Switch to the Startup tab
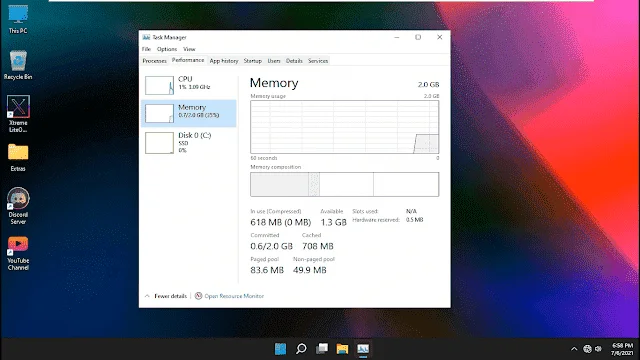This screenshot has width=640, height=360. pyautogui.click(x=253, y=61)
